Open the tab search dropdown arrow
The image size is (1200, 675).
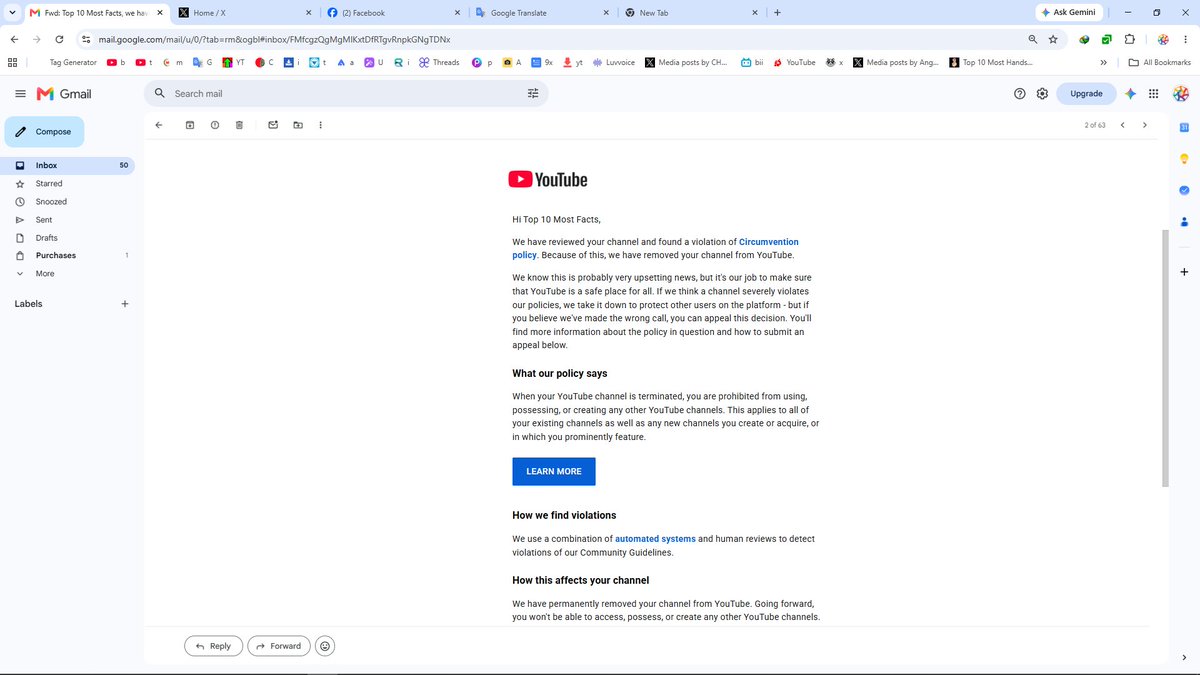[x=10, y=13]
